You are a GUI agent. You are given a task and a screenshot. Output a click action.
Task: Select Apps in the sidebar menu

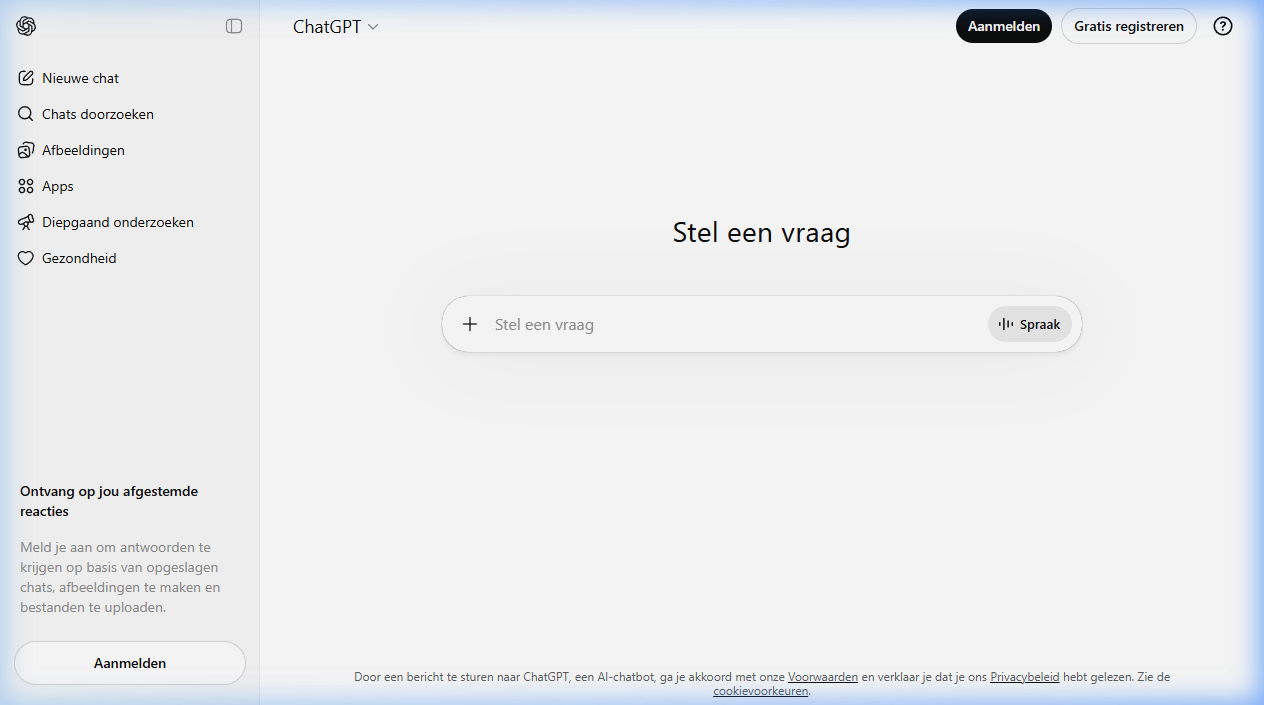58,186
